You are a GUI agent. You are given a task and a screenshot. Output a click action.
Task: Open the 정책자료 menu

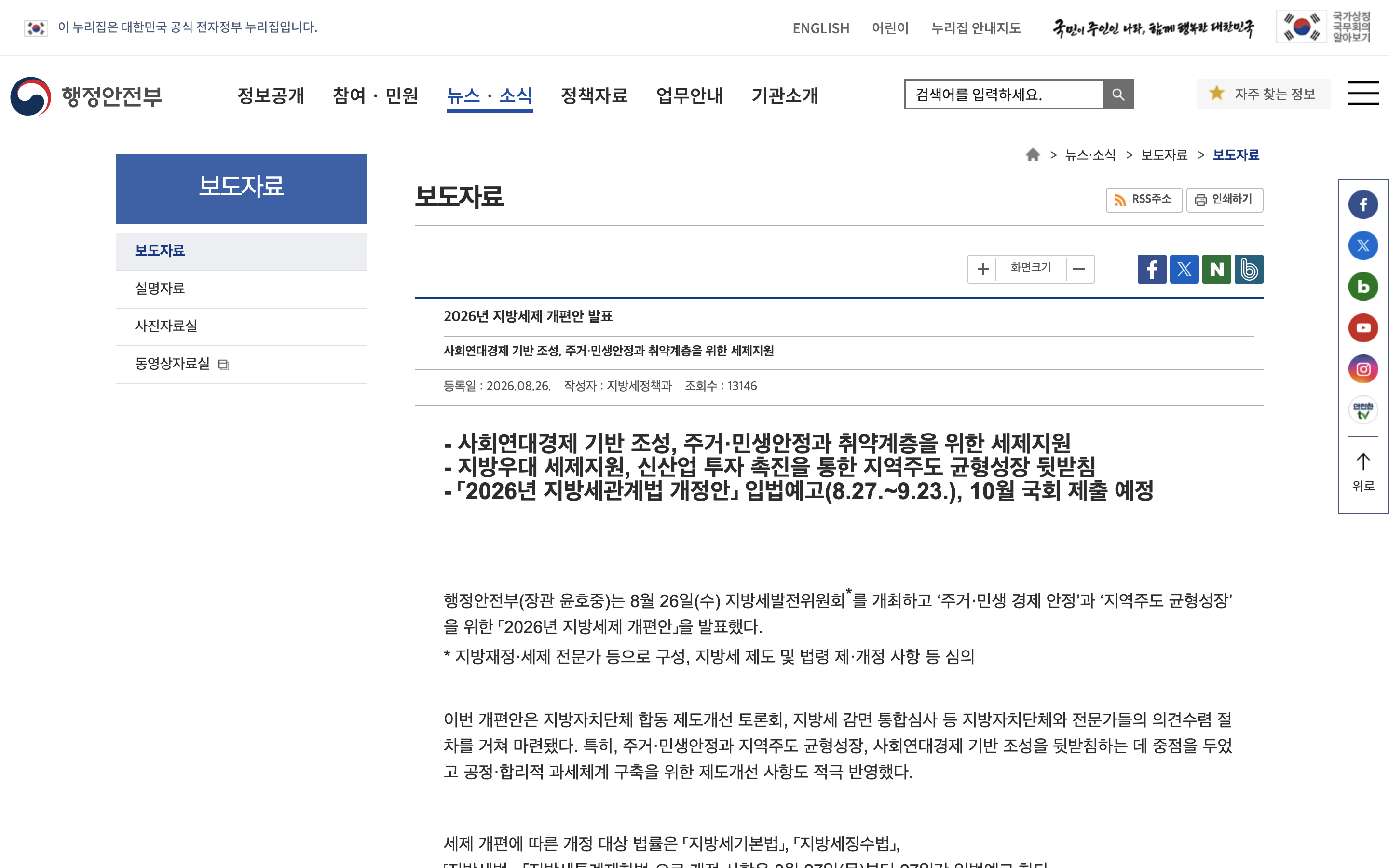pos(594,95)
